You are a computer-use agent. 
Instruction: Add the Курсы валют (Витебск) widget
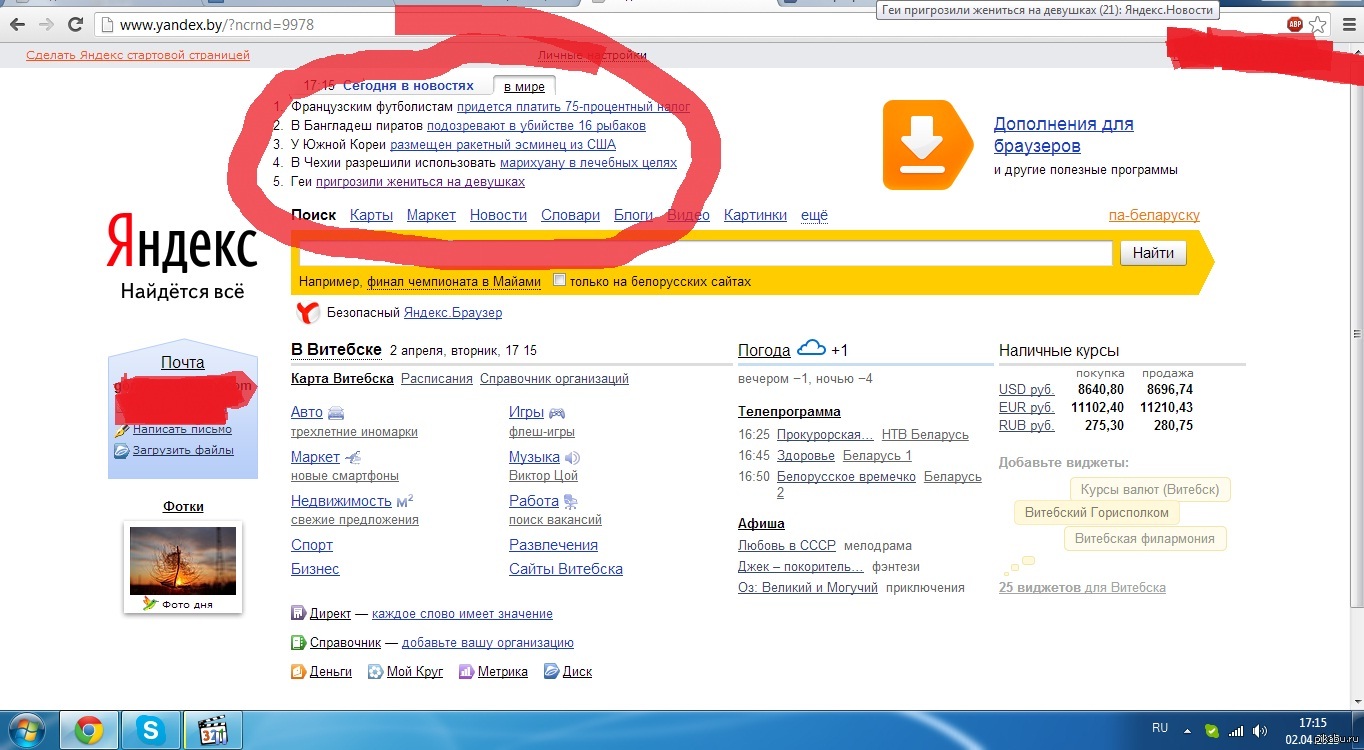click(1151, 490)
